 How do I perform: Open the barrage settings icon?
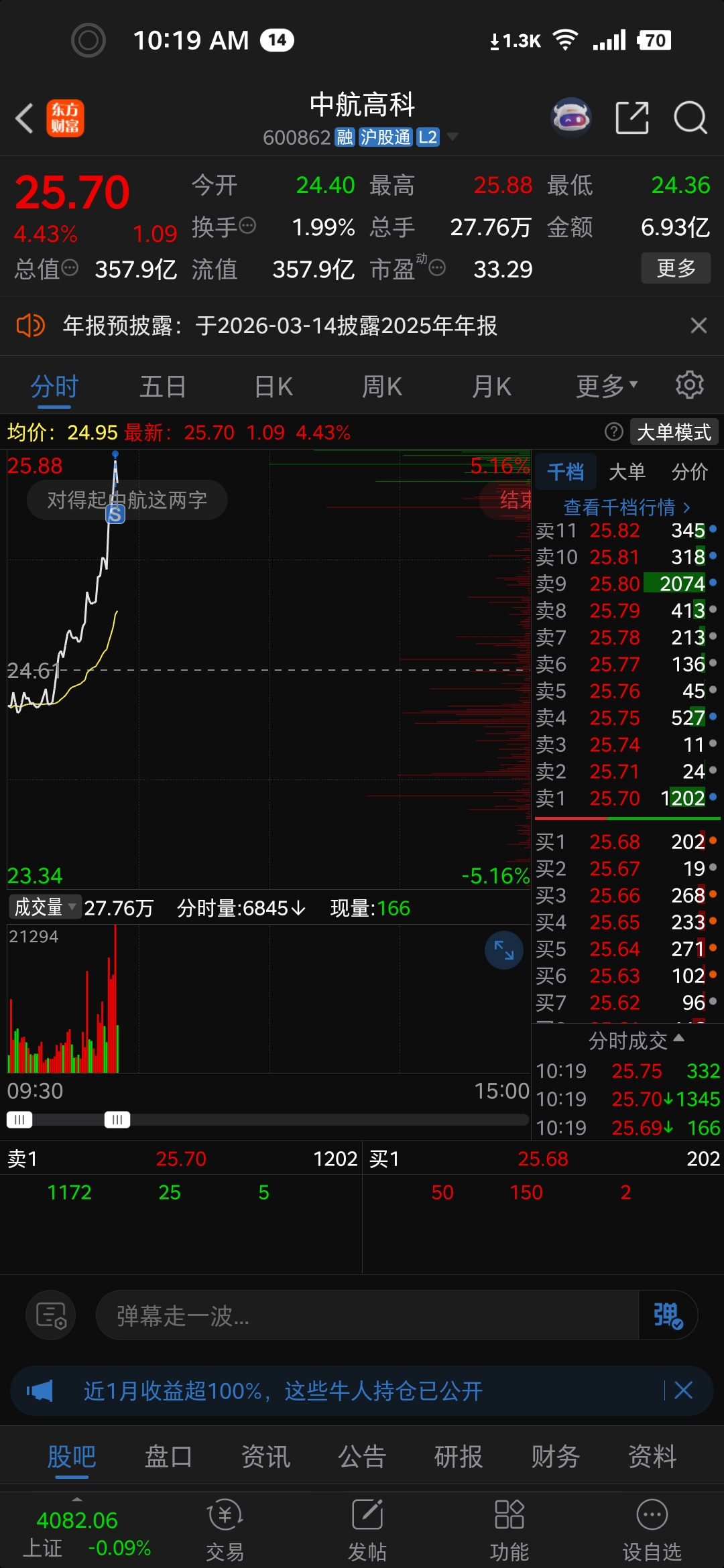pyautogui.click(x=50, y=1315)
